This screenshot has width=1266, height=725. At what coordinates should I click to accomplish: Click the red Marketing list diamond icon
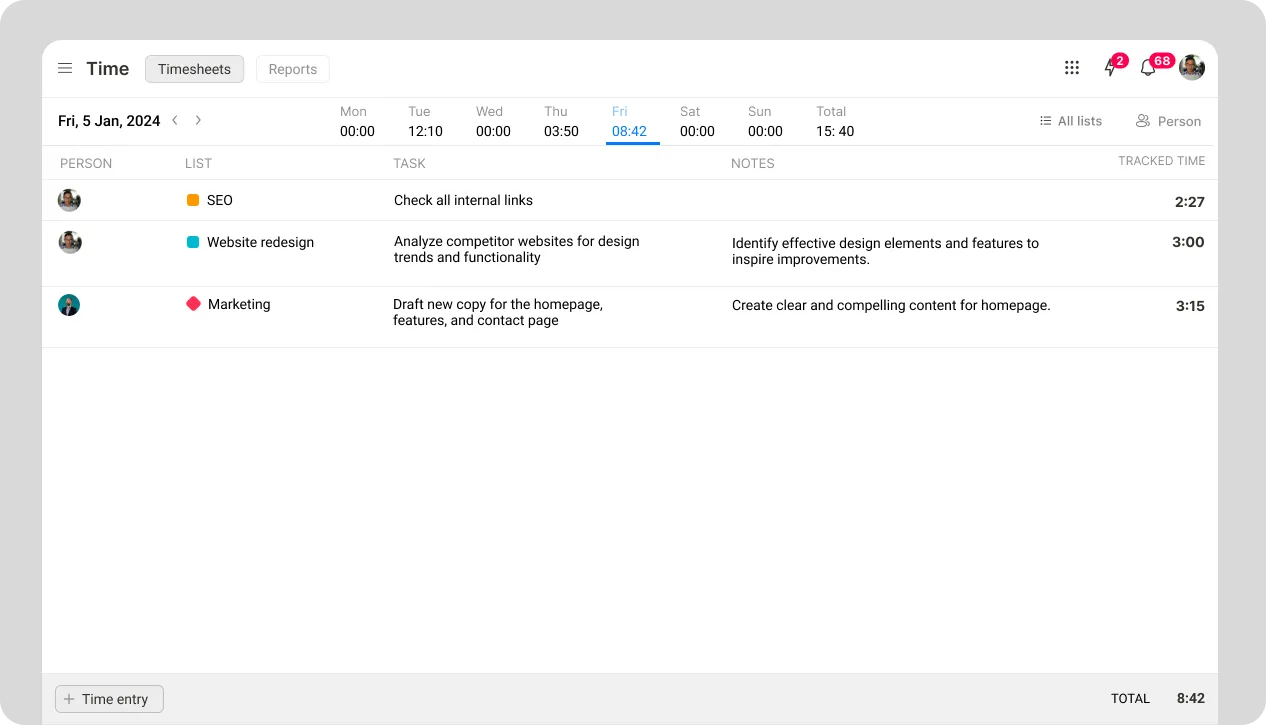194,304
